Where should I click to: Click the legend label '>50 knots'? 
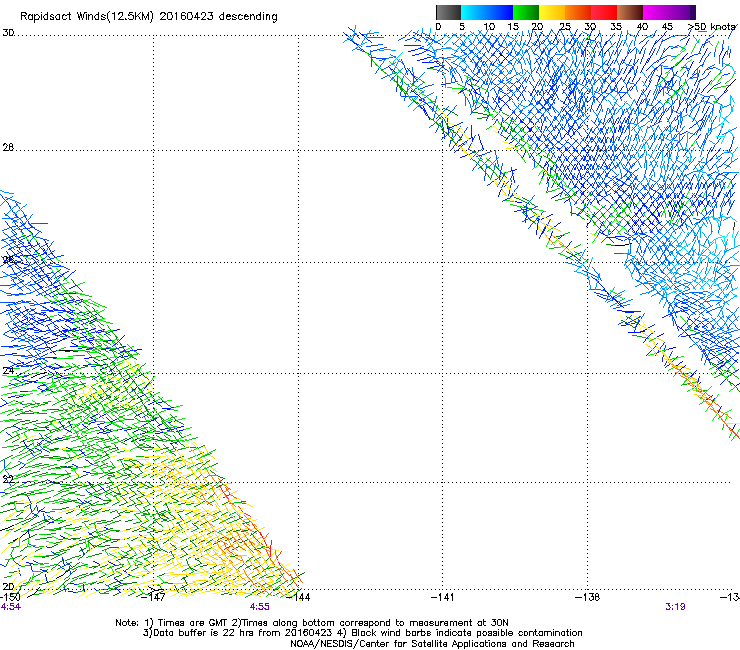click(x=712, y=27)
